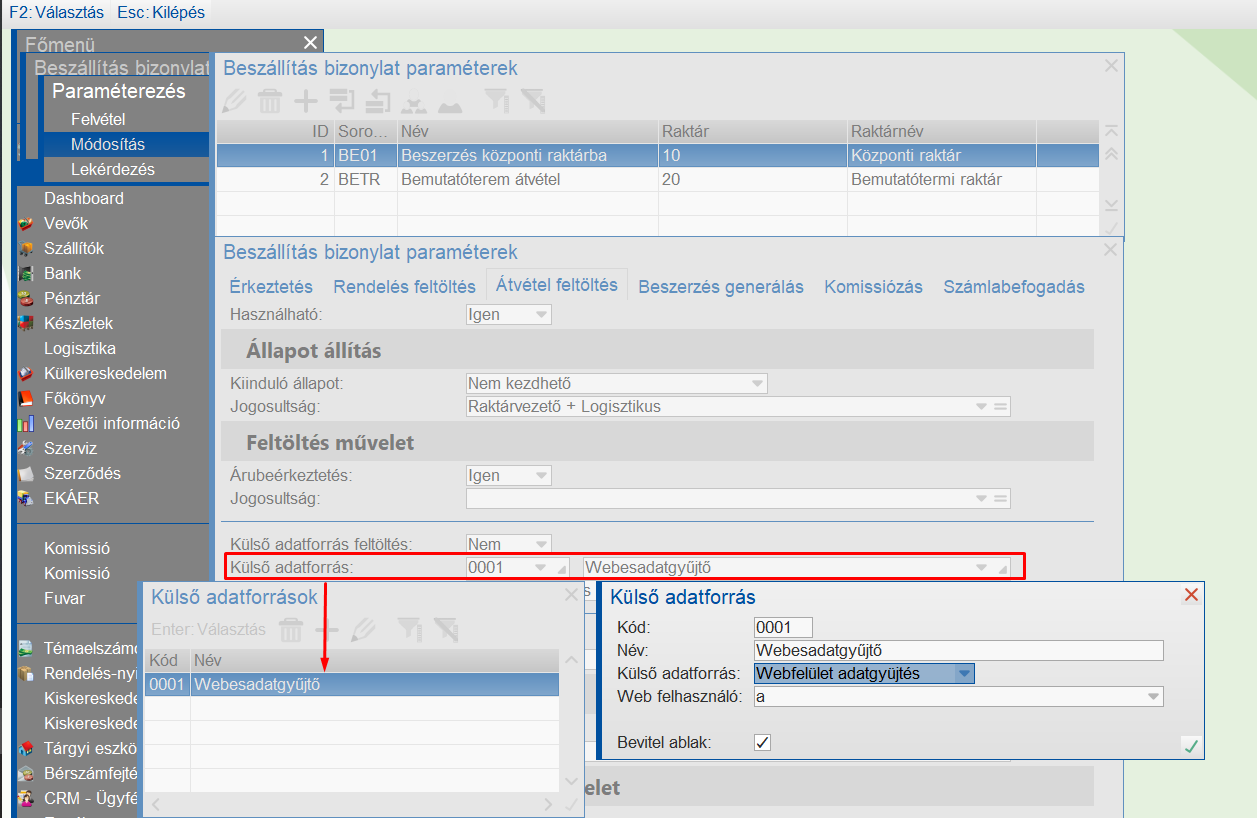Open Bank module in sidebar
1257x818 pixels.
(62, 273)
